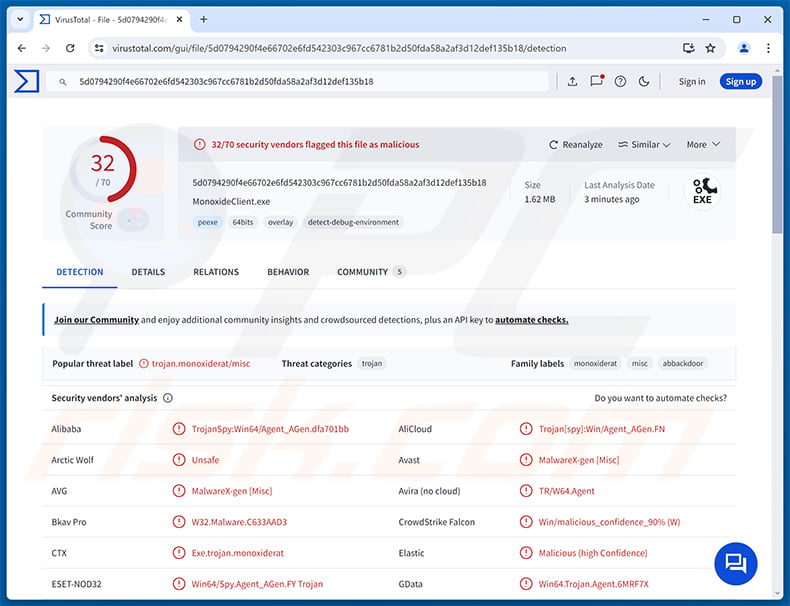This screenshot has width=790, height=606.
Task: Click the overlay tag
Action: [x=281, y=222]
